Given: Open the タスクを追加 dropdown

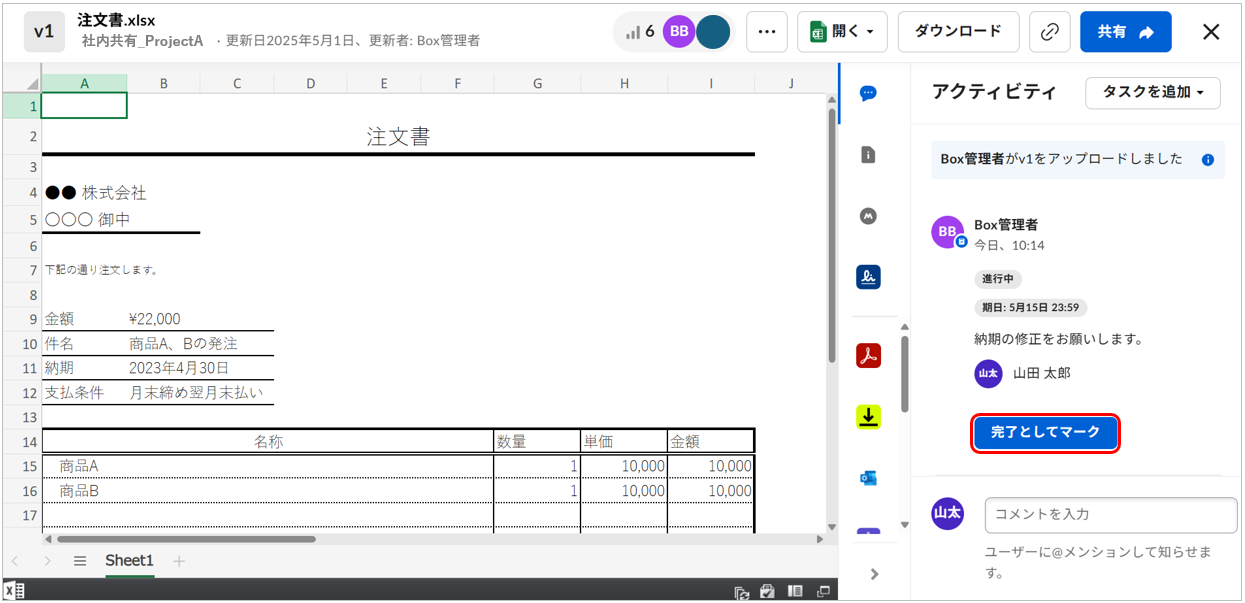Looking at the screenshot, I should pos(1153,92).
